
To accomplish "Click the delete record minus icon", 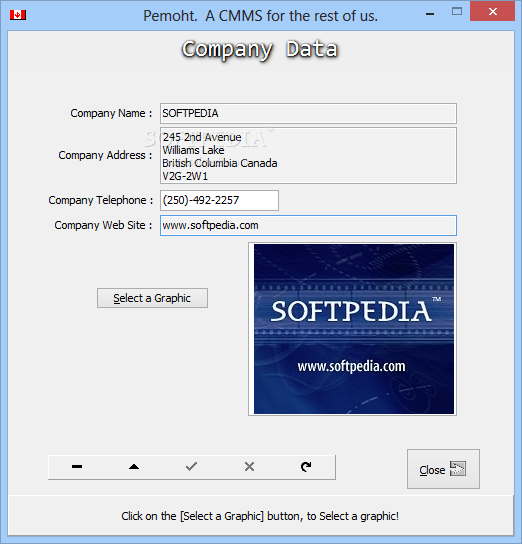I will click(x=77, y=467).
